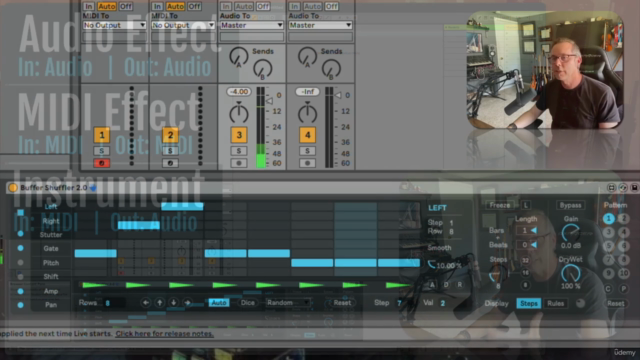The width and height of the screenshot is (640, 360).
Task: Click the pan knob on track 3
Action: tap(239, 113)
